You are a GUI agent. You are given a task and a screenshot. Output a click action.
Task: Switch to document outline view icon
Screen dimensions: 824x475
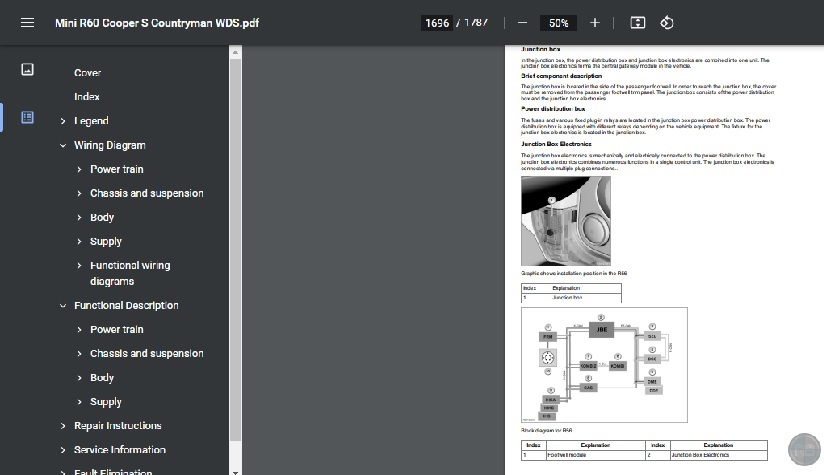27,117
